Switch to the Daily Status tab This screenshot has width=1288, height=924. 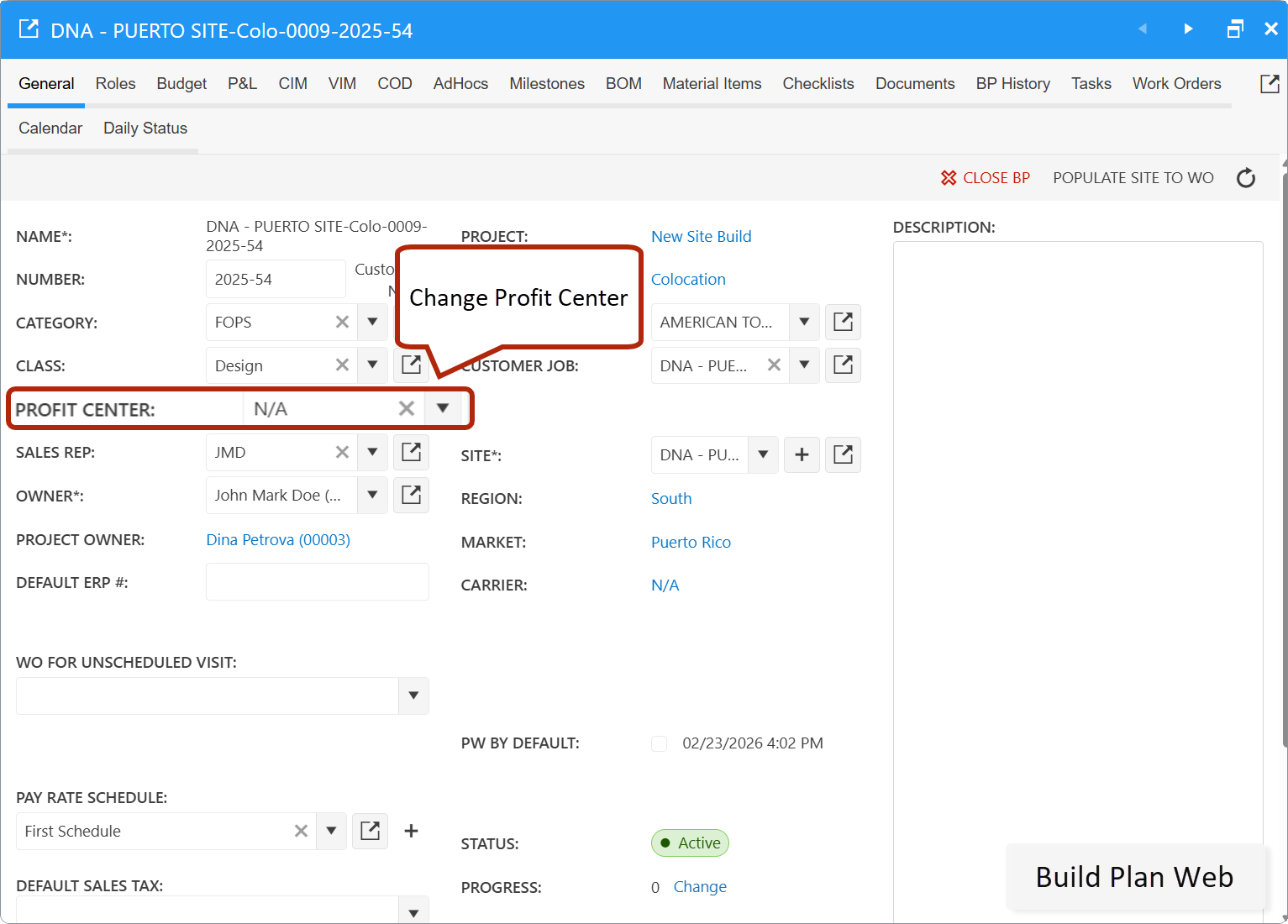[145, 128]
